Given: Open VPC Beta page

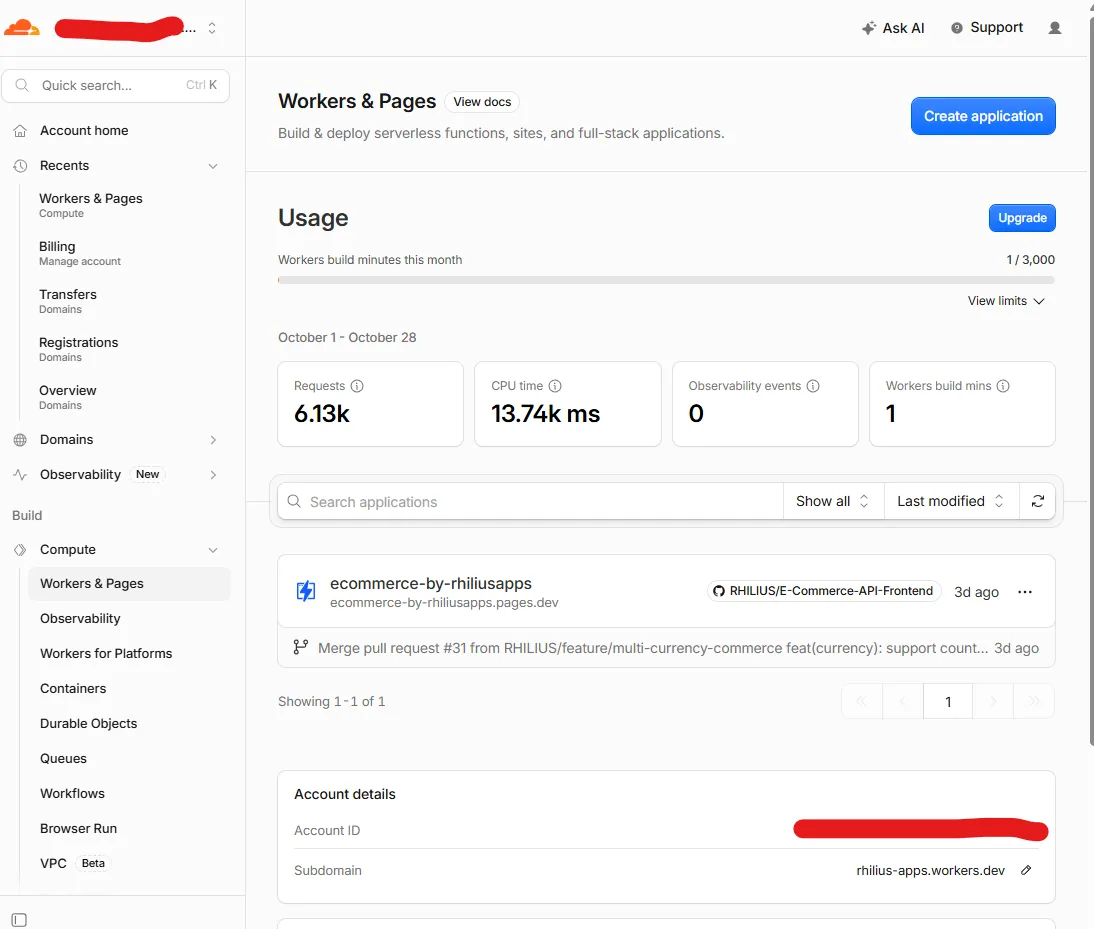Looking at the screenshot, I should coord(75,863).
